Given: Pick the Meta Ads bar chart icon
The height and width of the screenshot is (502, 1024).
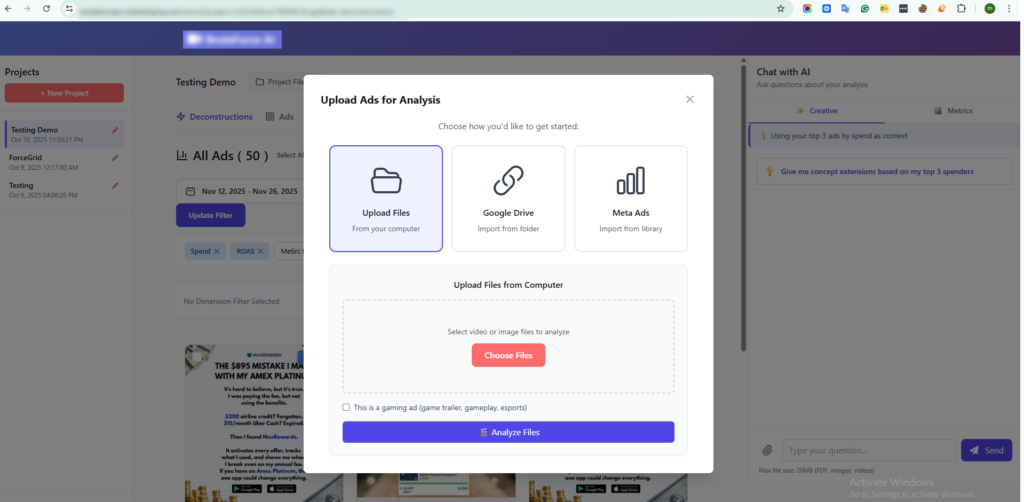Looking at the screenshot, I should pos(630,181).
